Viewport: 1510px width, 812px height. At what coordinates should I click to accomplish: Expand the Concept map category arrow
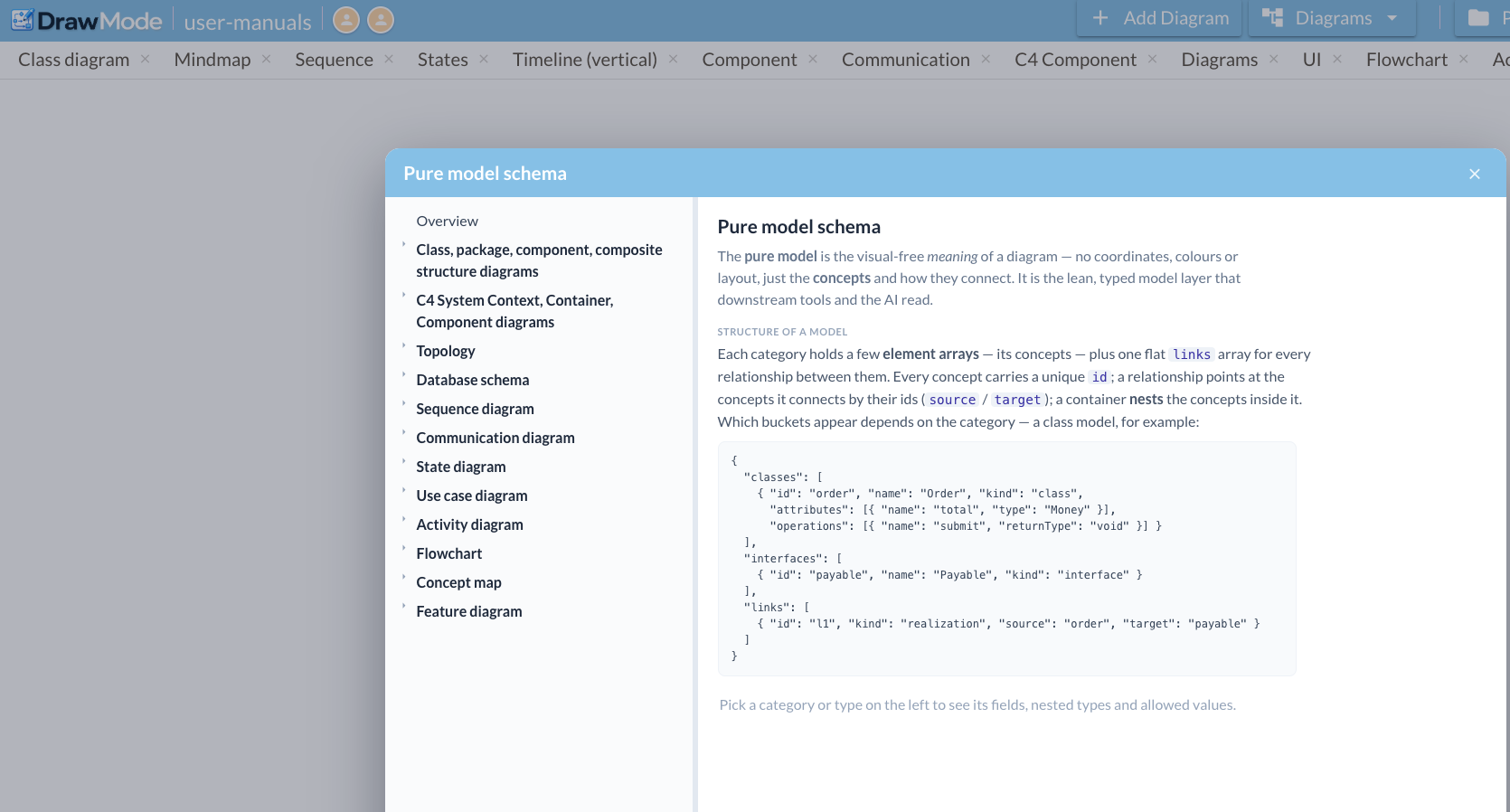(x=403, y=577)
